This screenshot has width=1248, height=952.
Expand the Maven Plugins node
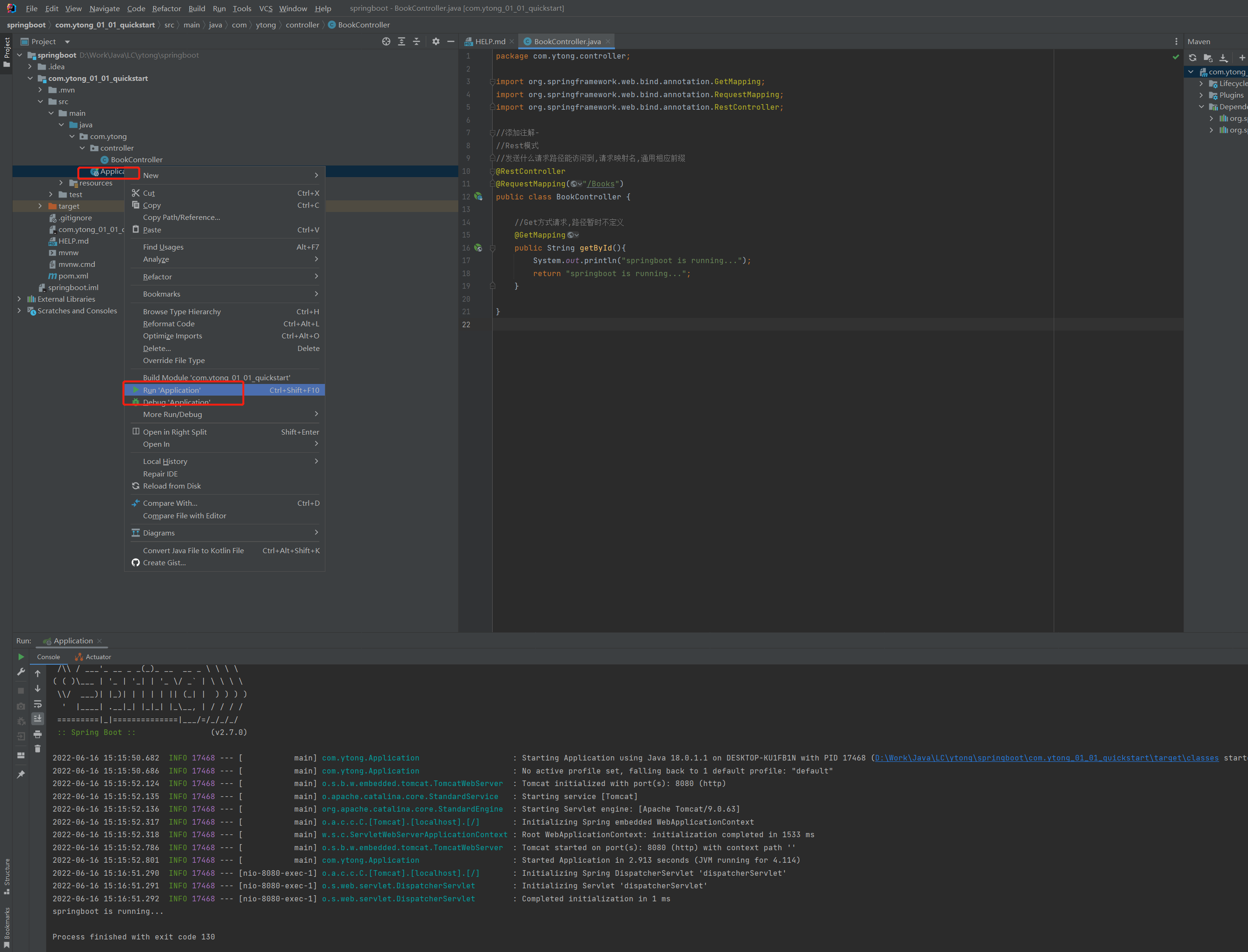[1201, 95]
